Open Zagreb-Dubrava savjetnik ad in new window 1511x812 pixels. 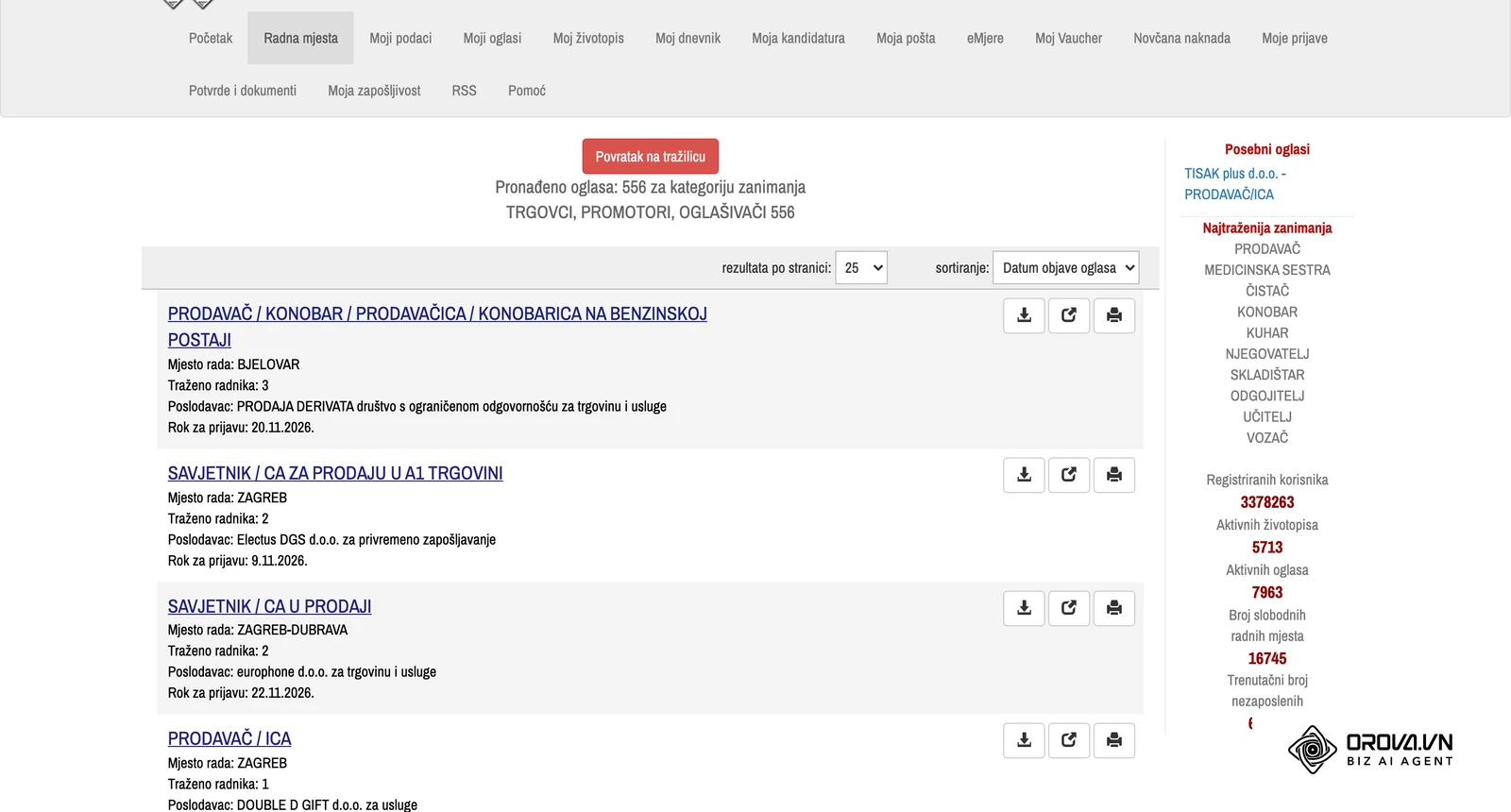(x=1069, y=608)
